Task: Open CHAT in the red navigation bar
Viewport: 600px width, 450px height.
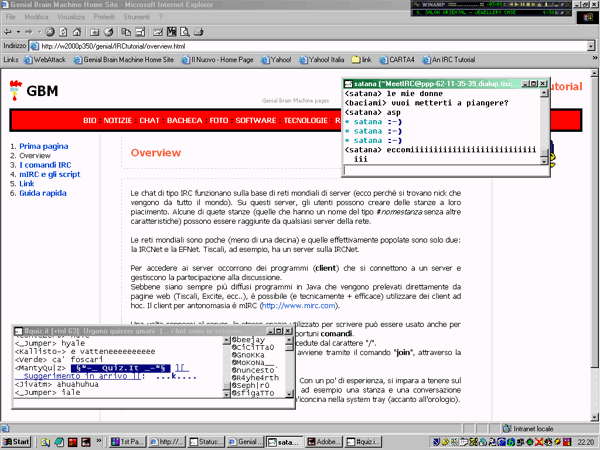Action: tap(149, 121)
